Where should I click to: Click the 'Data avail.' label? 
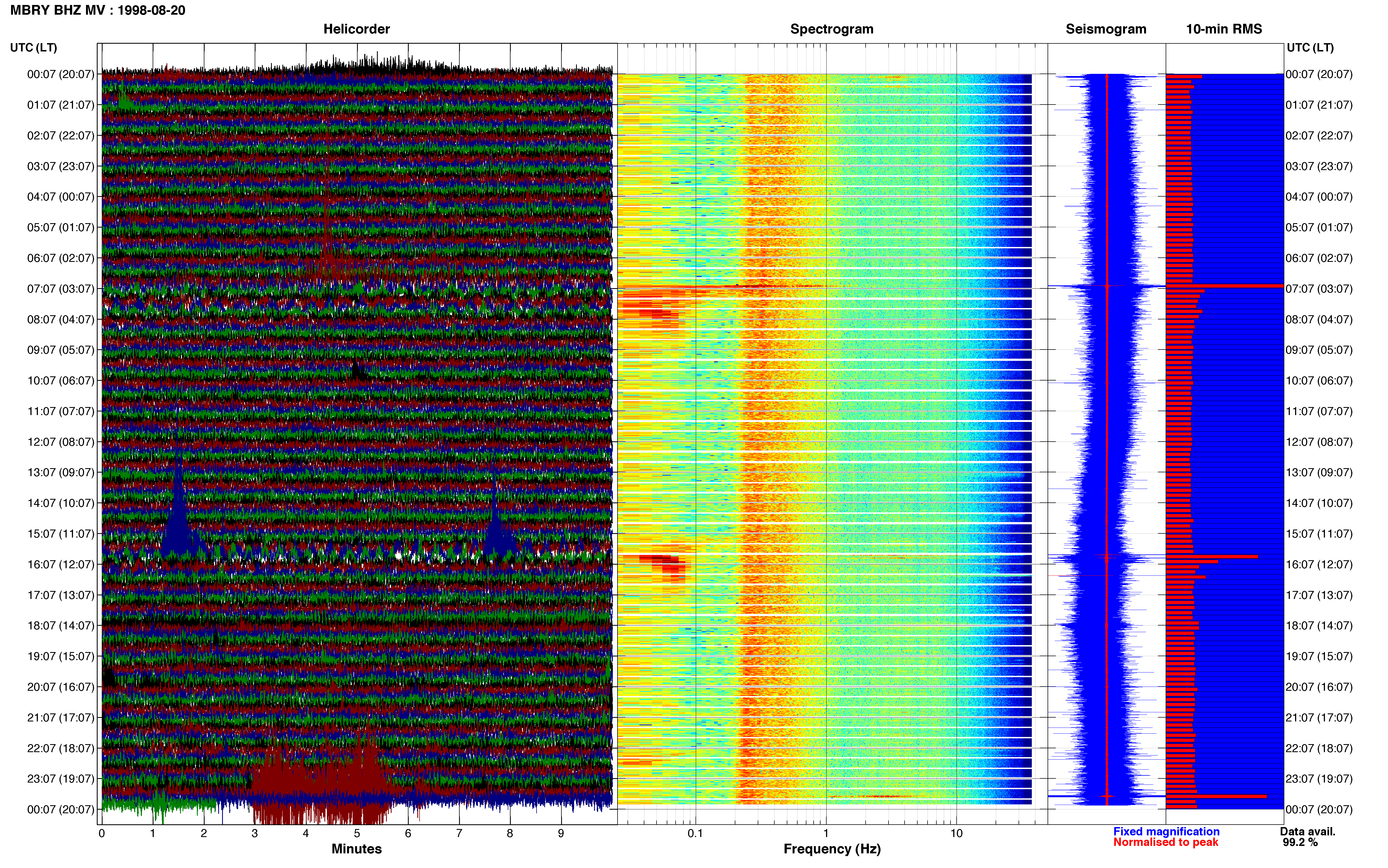(1308, 831)
